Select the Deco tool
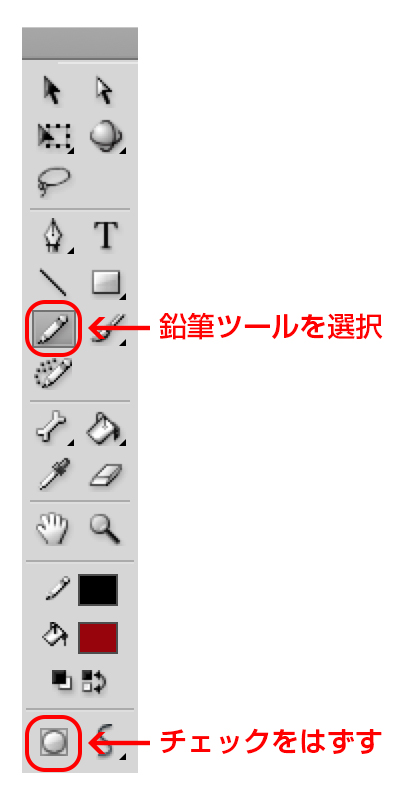The height and width of the screenshot is (800, 400). [x=53, y=373]
